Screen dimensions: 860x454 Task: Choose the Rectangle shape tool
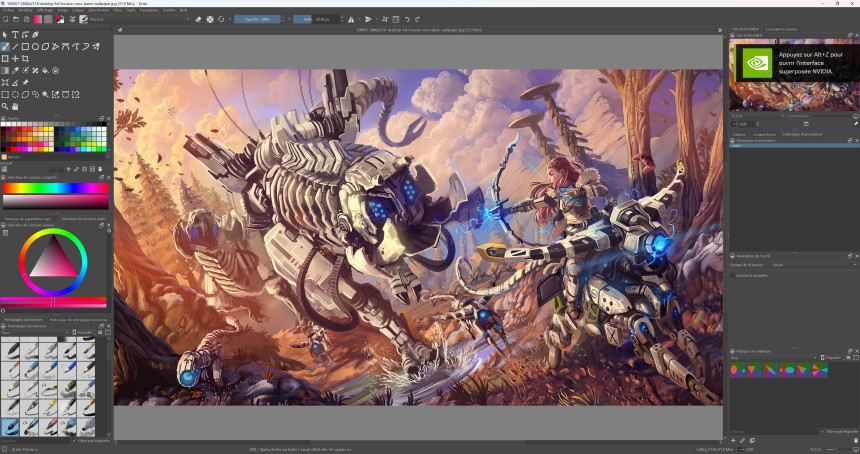(x=25, y=46)
